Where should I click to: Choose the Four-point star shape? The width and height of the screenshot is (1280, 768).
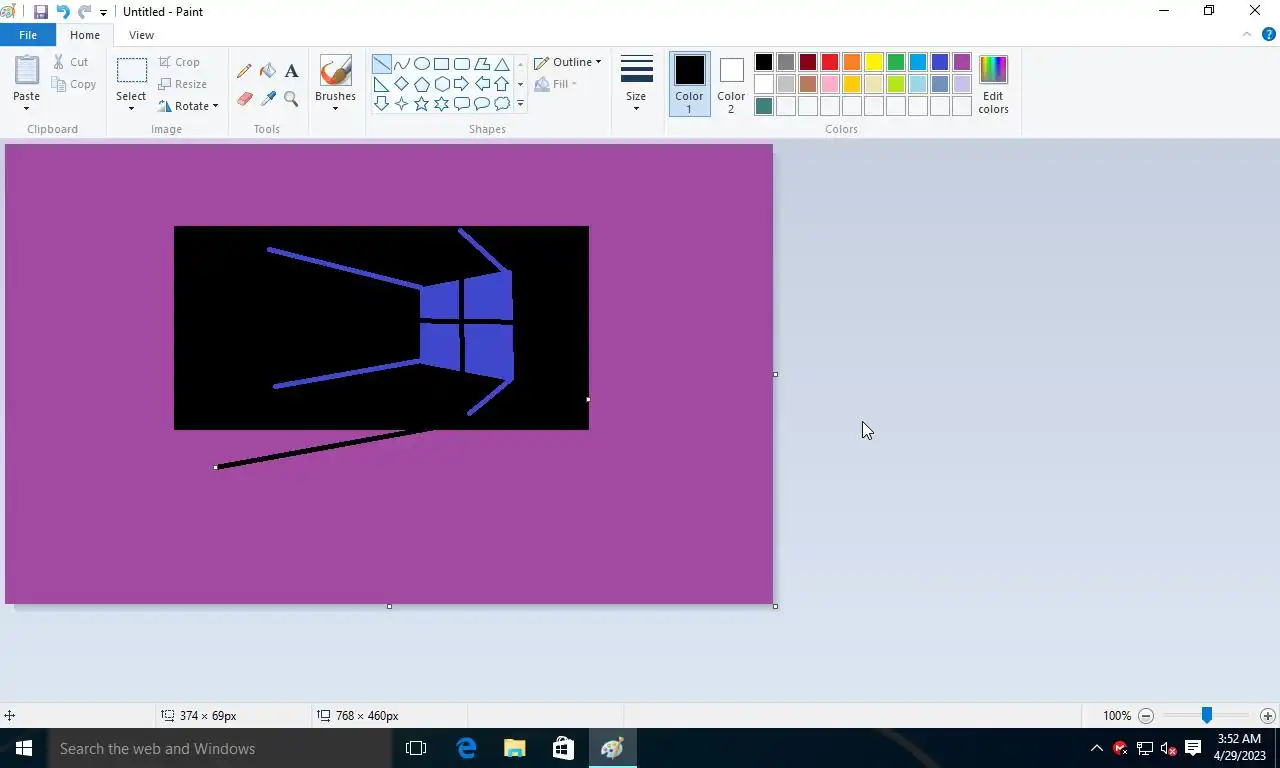pos(402,103)
